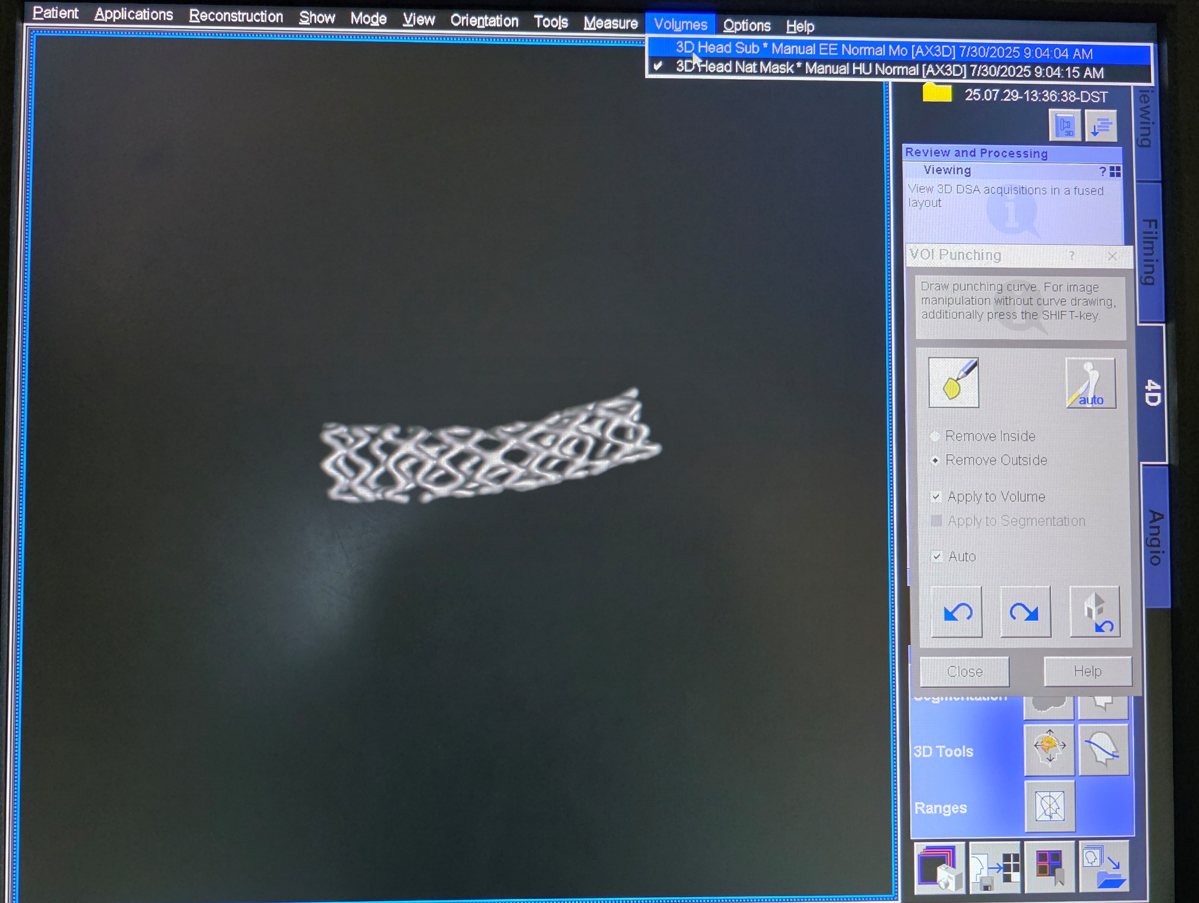Click the auto punching tool icon
Image resolution: width=1199 pixels, height=903 pixels.
pos(1089,383)
